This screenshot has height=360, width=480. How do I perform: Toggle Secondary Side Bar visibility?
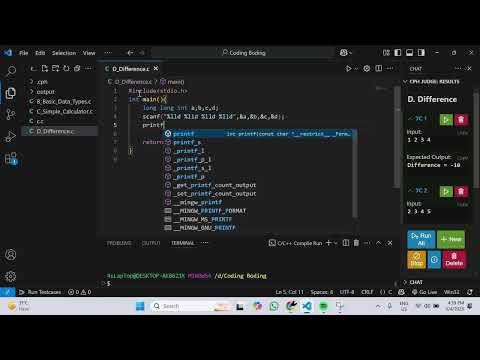pos(421,53)
